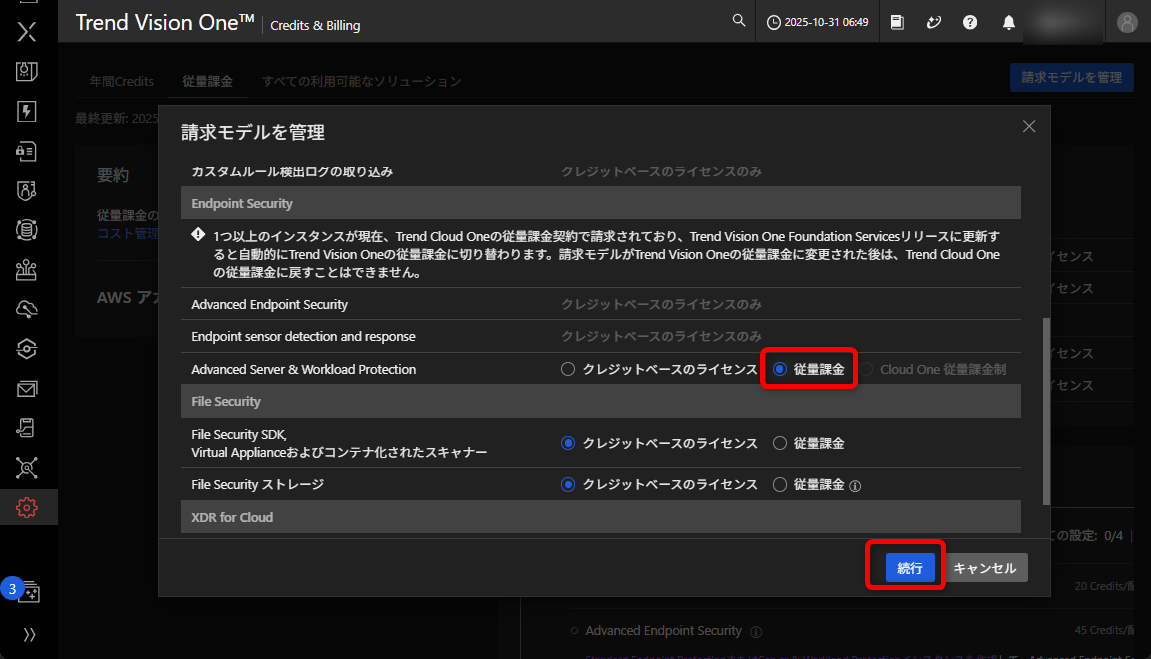Viewport: 1151px width, 659px height.
Task: Select 従量課金 for Advanced Server & Workload Protection
Action: tap(780, 369)
